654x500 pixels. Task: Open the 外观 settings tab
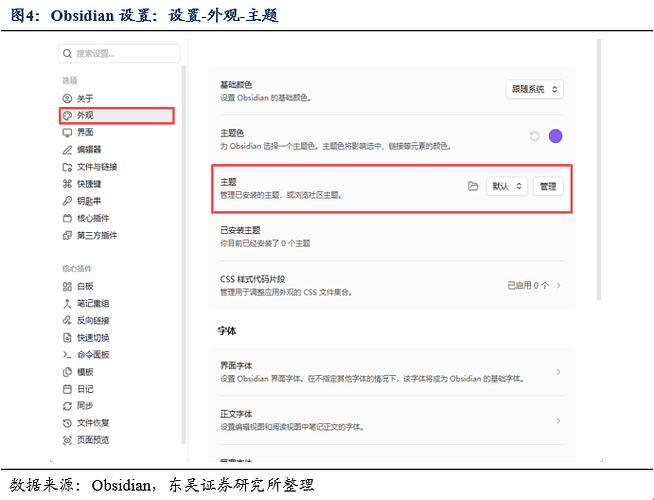[117, 116]
